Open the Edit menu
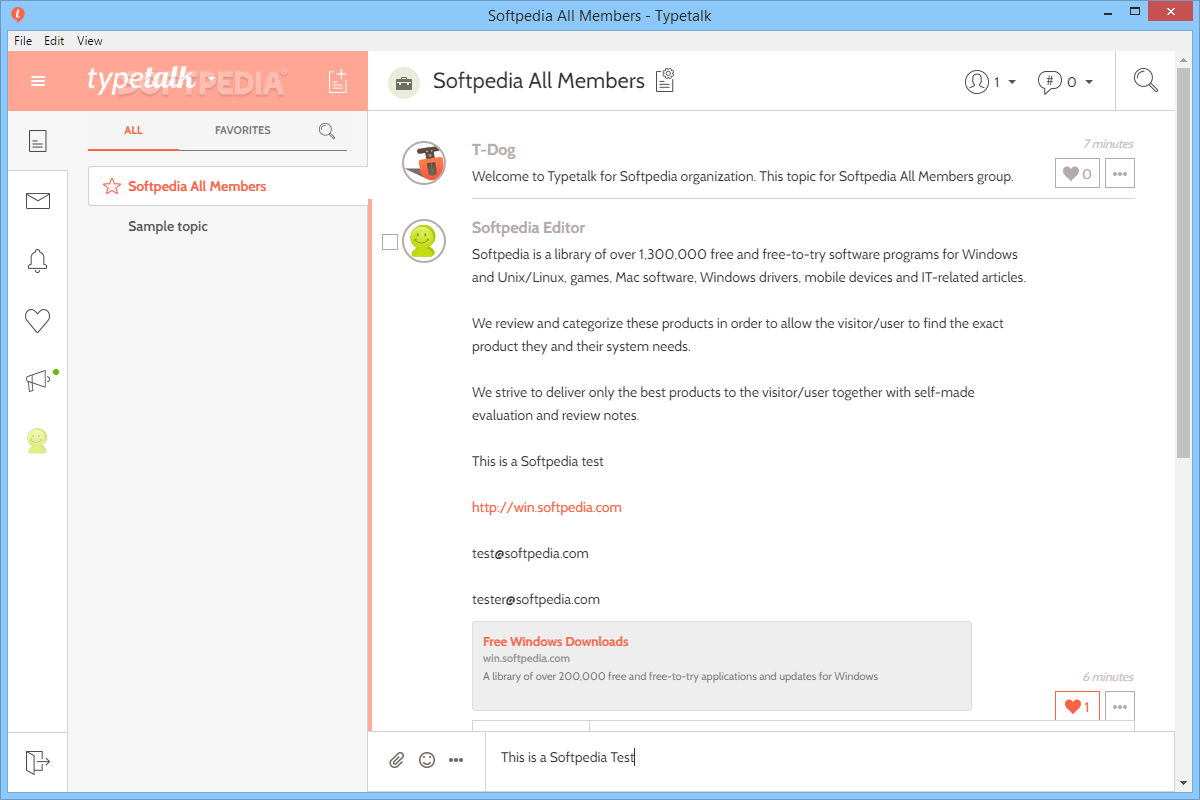This screenshot has height=800, width=1200. pos(54,41)
